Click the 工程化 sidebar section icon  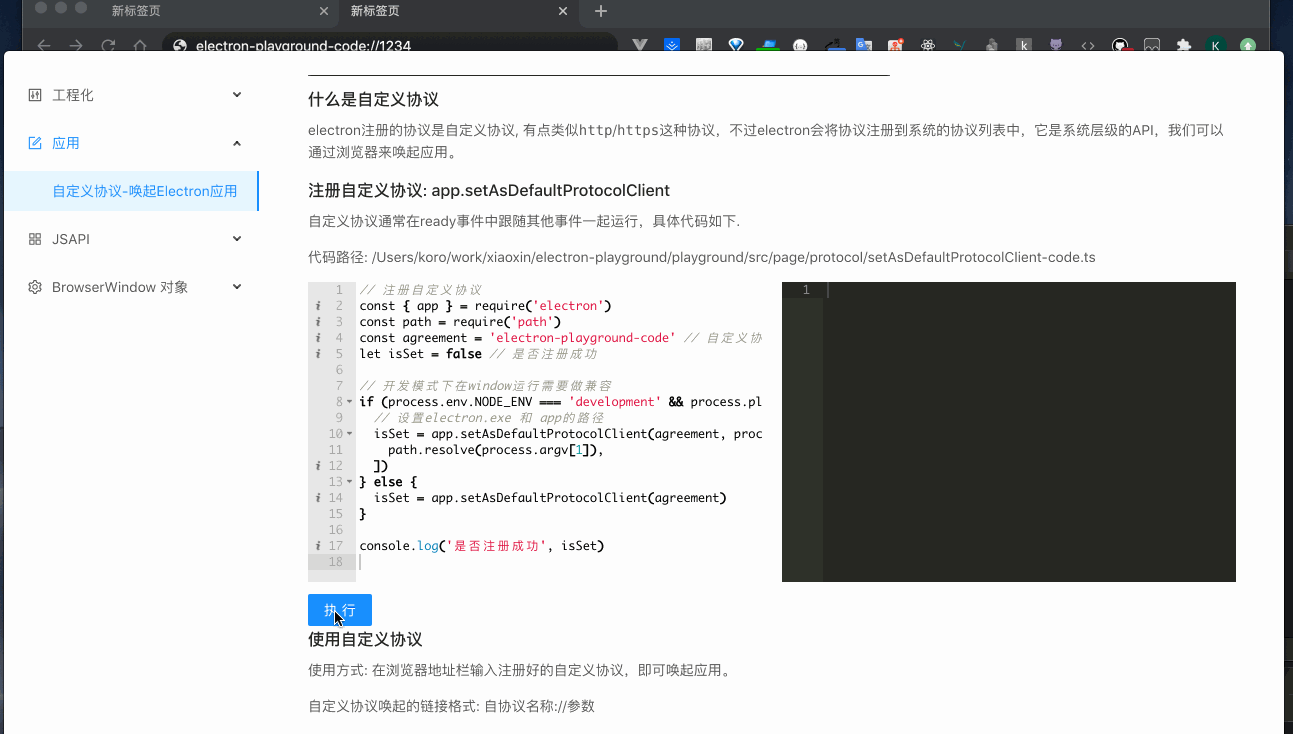coord(33,95)
